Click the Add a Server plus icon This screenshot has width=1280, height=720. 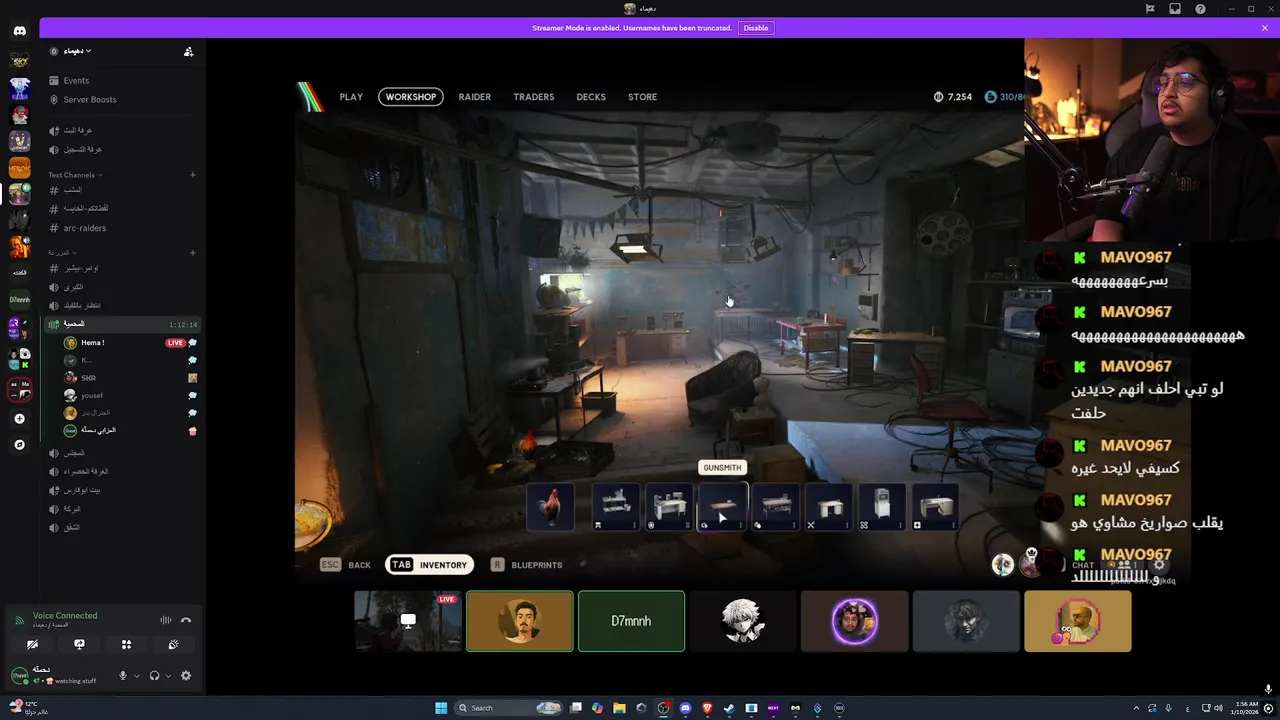click(x=19, y=419)
